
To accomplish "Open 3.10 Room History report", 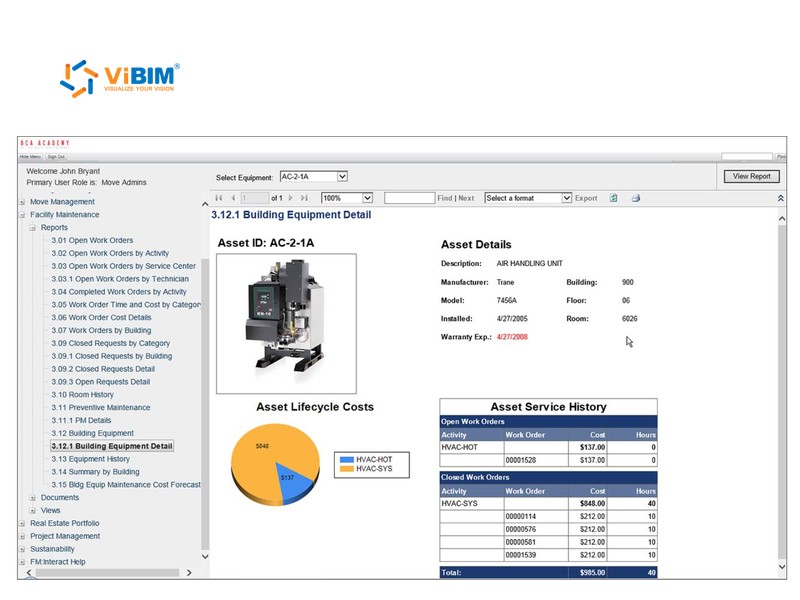I will coord(83,394).
